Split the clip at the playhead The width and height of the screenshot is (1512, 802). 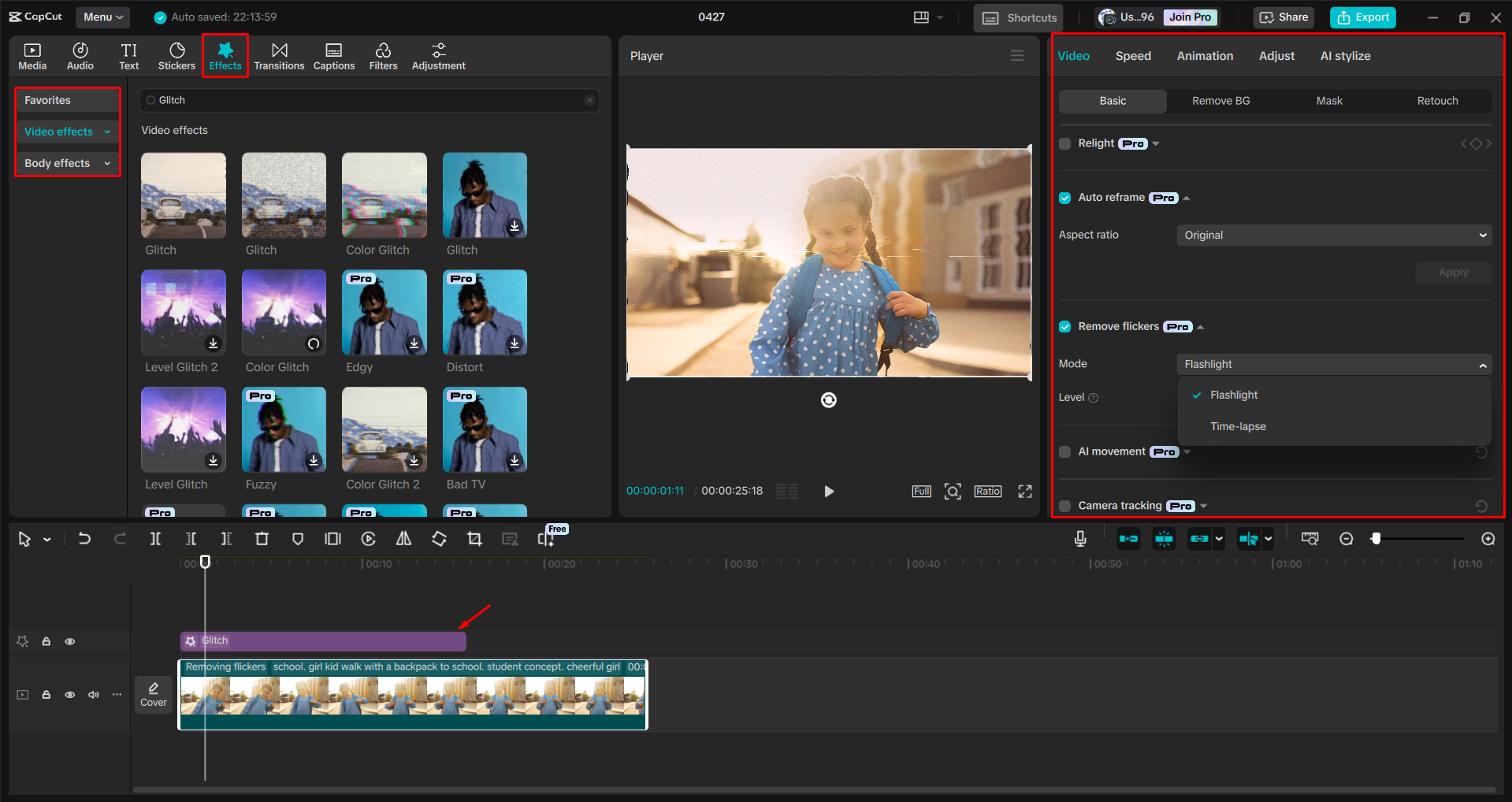point(155,539)
